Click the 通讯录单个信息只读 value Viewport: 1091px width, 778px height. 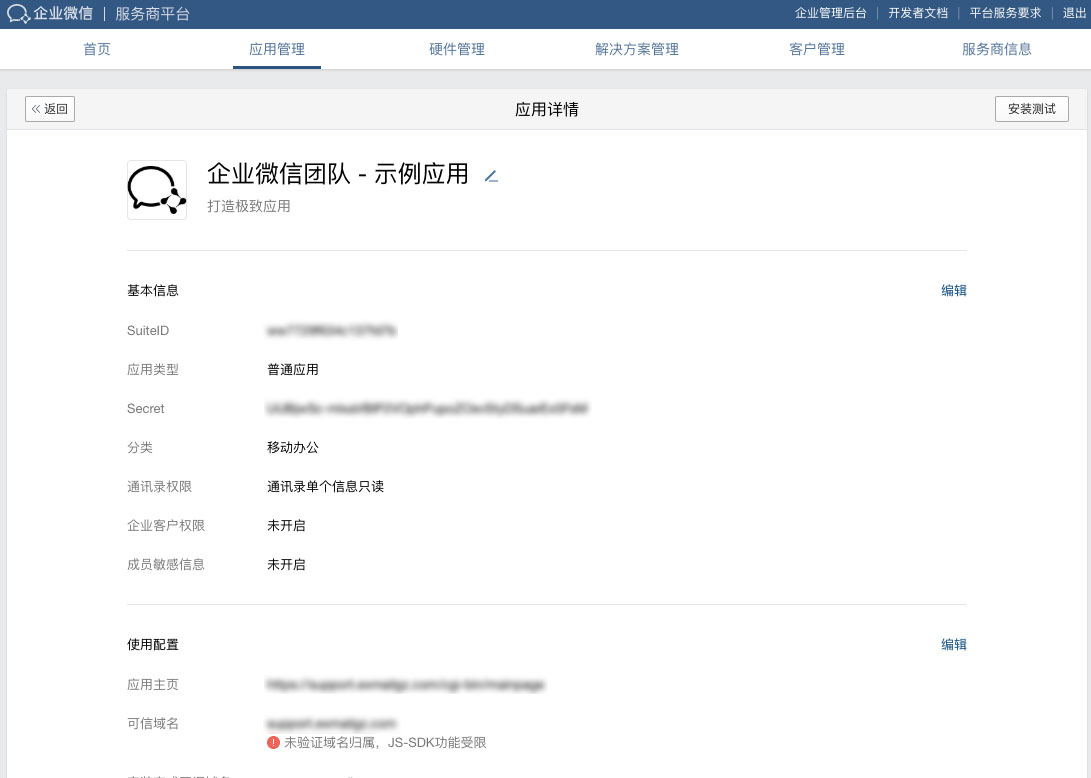[326, 486]
